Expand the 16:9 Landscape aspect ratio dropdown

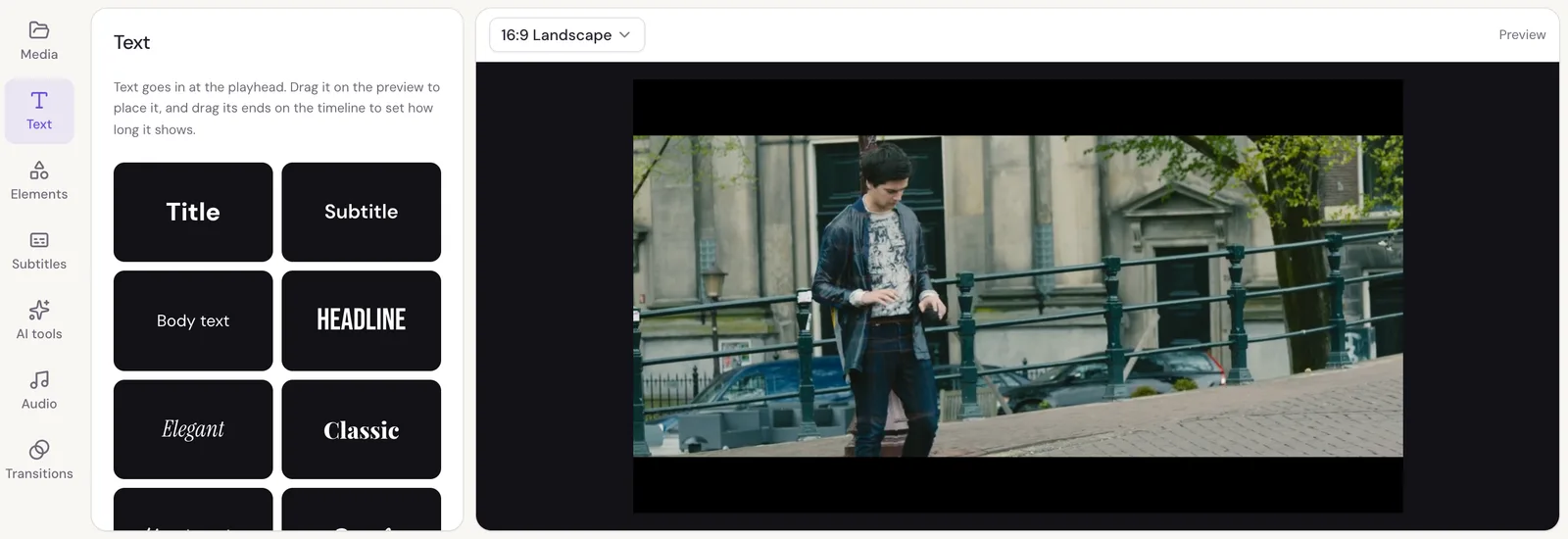tap(566, 35)
